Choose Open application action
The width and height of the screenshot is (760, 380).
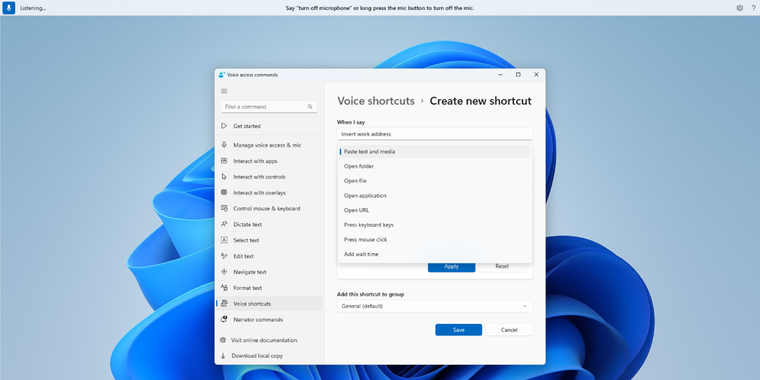click(435, 196)
